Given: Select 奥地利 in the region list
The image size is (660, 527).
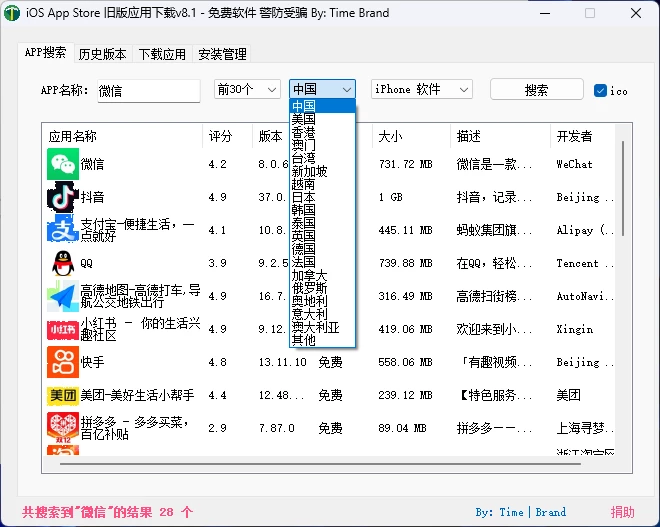Looking at the screenshot, I should pos(322,301).
